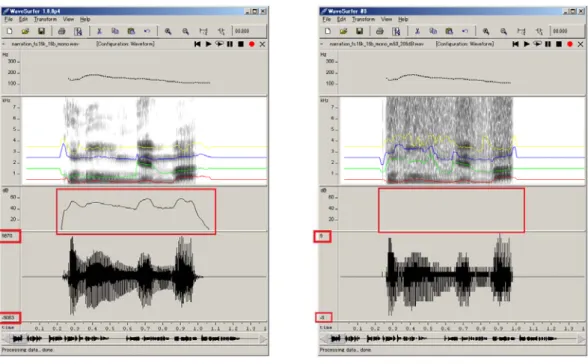Zoom to fit icon in right WaveSurfer window
The image size is (588, 364).
coord(521,31)
